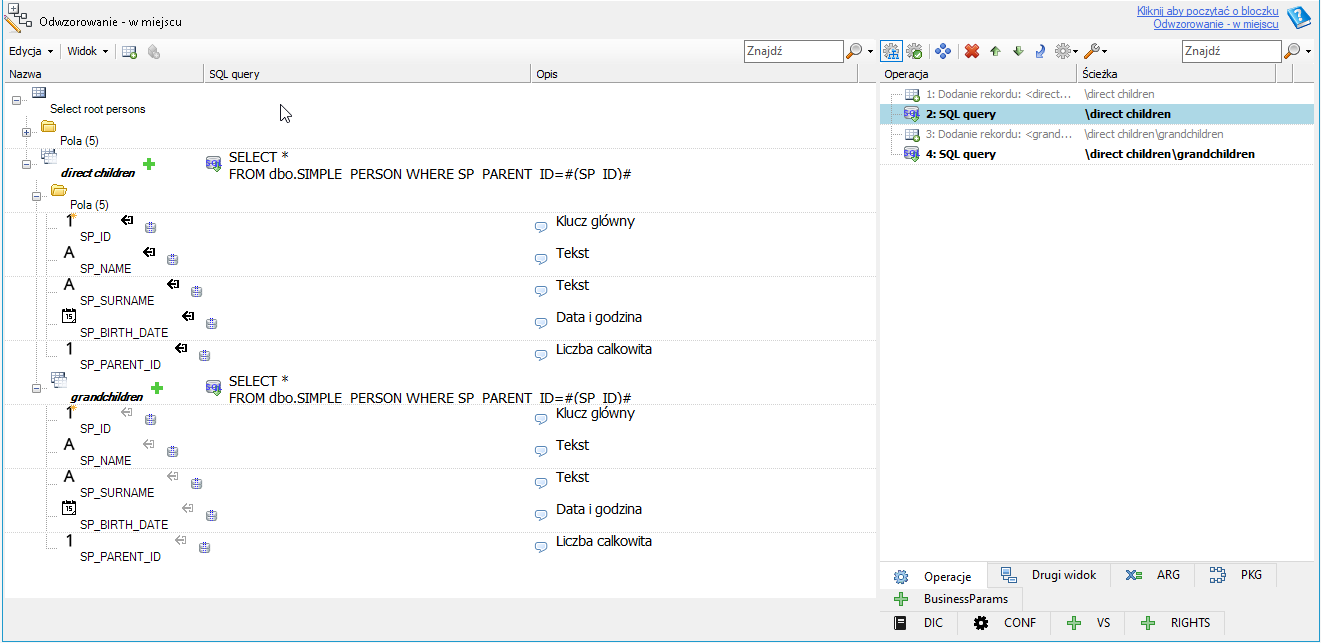Open the wrench tools dropdown
Screen dimensions: 1321x643
pyautogui.click(x=1095, y=51)
